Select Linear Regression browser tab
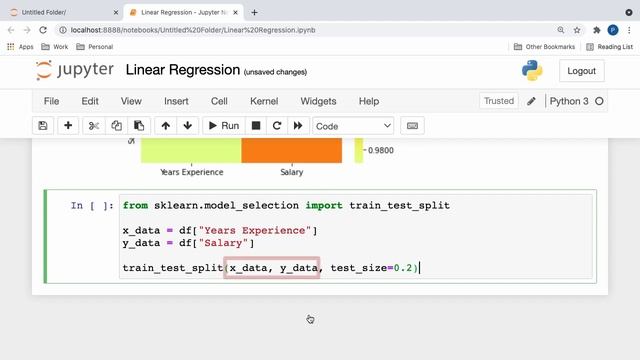The image size is (640, 360). coord(184,12)
